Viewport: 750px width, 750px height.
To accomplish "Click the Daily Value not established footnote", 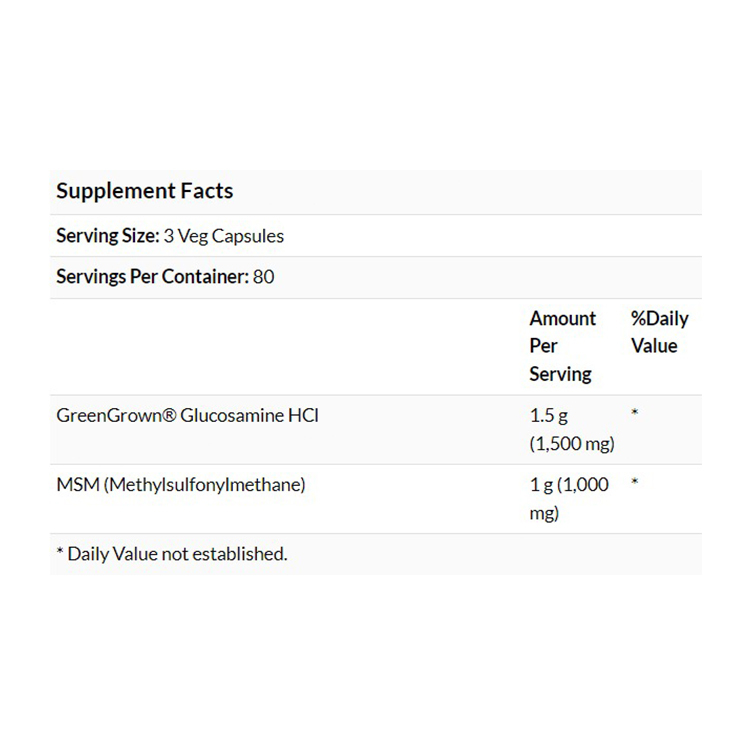I will pos(177,553).
